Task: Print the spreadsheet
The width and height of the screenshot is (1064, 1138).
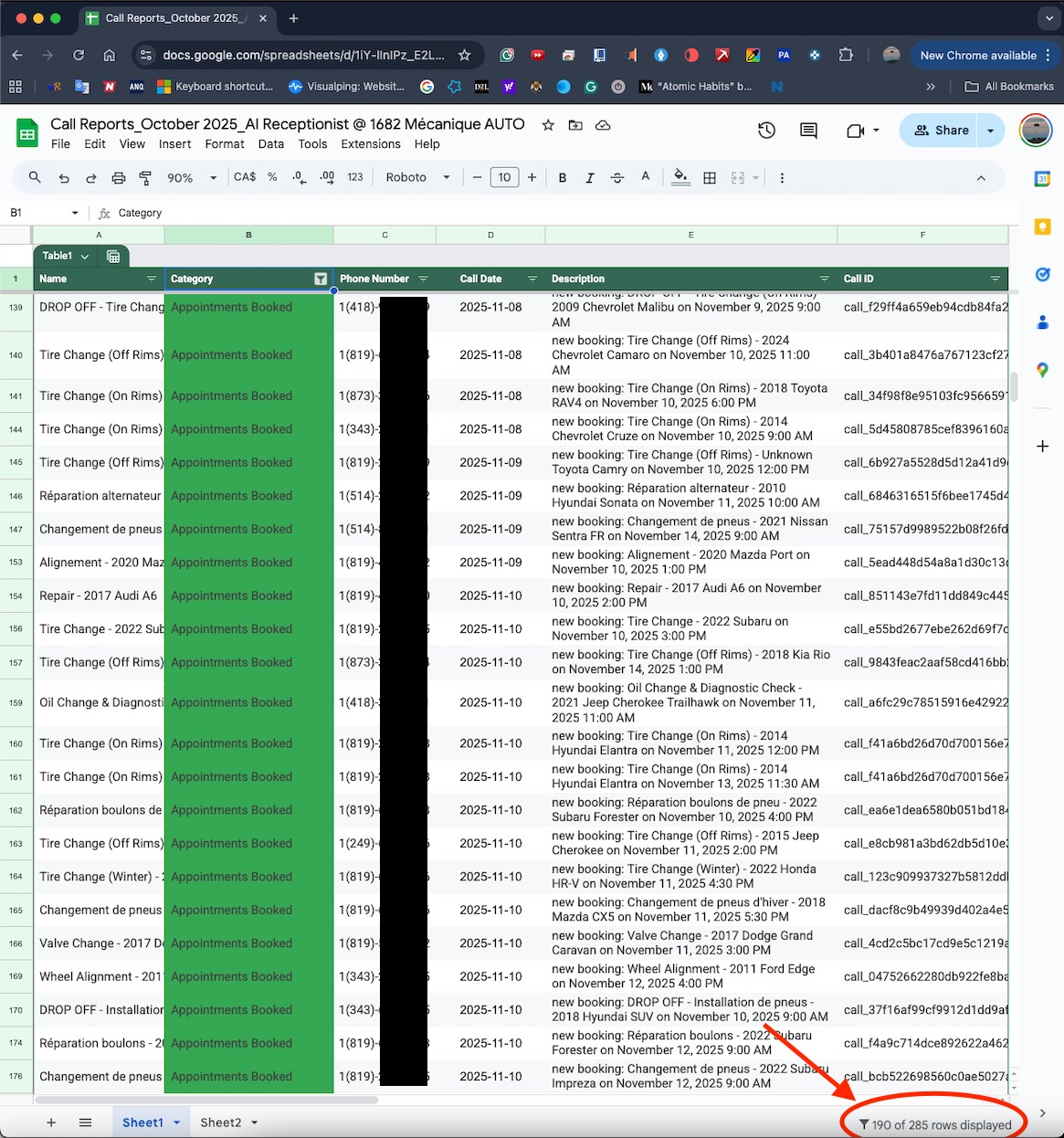Action: coord(118,178)
